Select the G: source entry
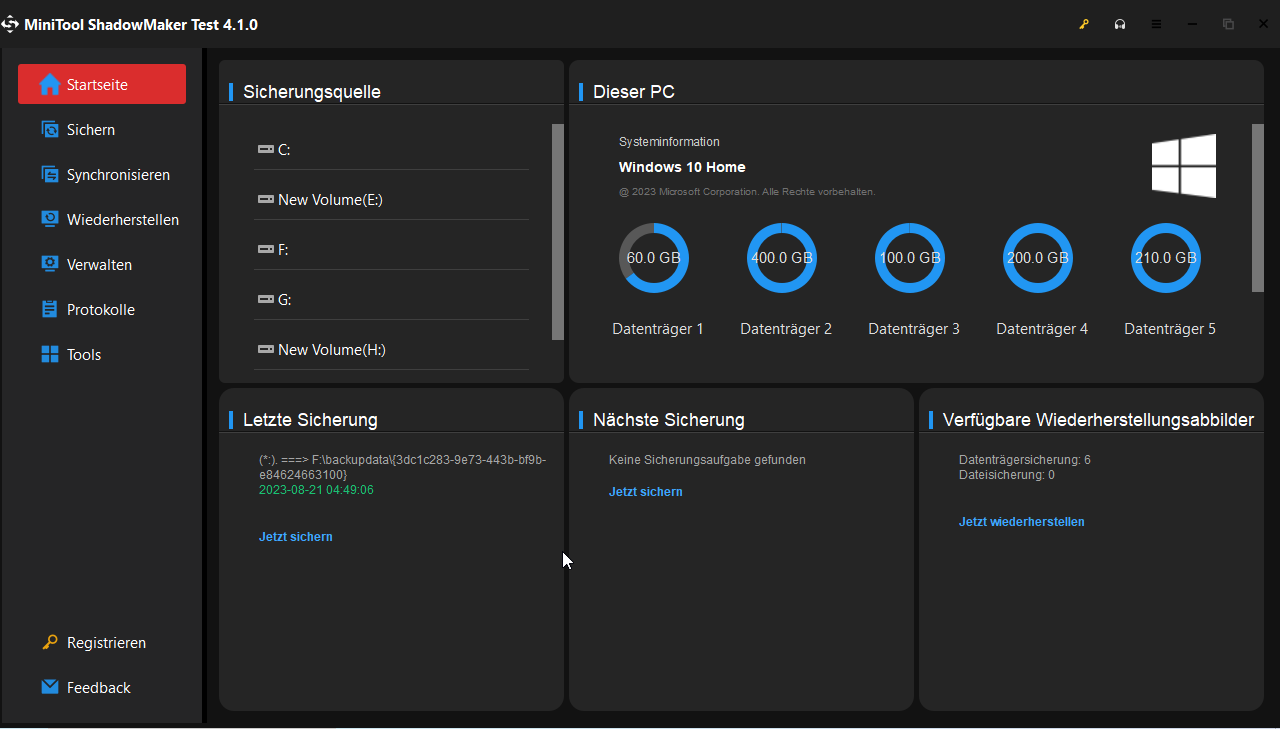The width and height of the screenshot is (1280, 729). pyautogui.click(x=391, y=300)
